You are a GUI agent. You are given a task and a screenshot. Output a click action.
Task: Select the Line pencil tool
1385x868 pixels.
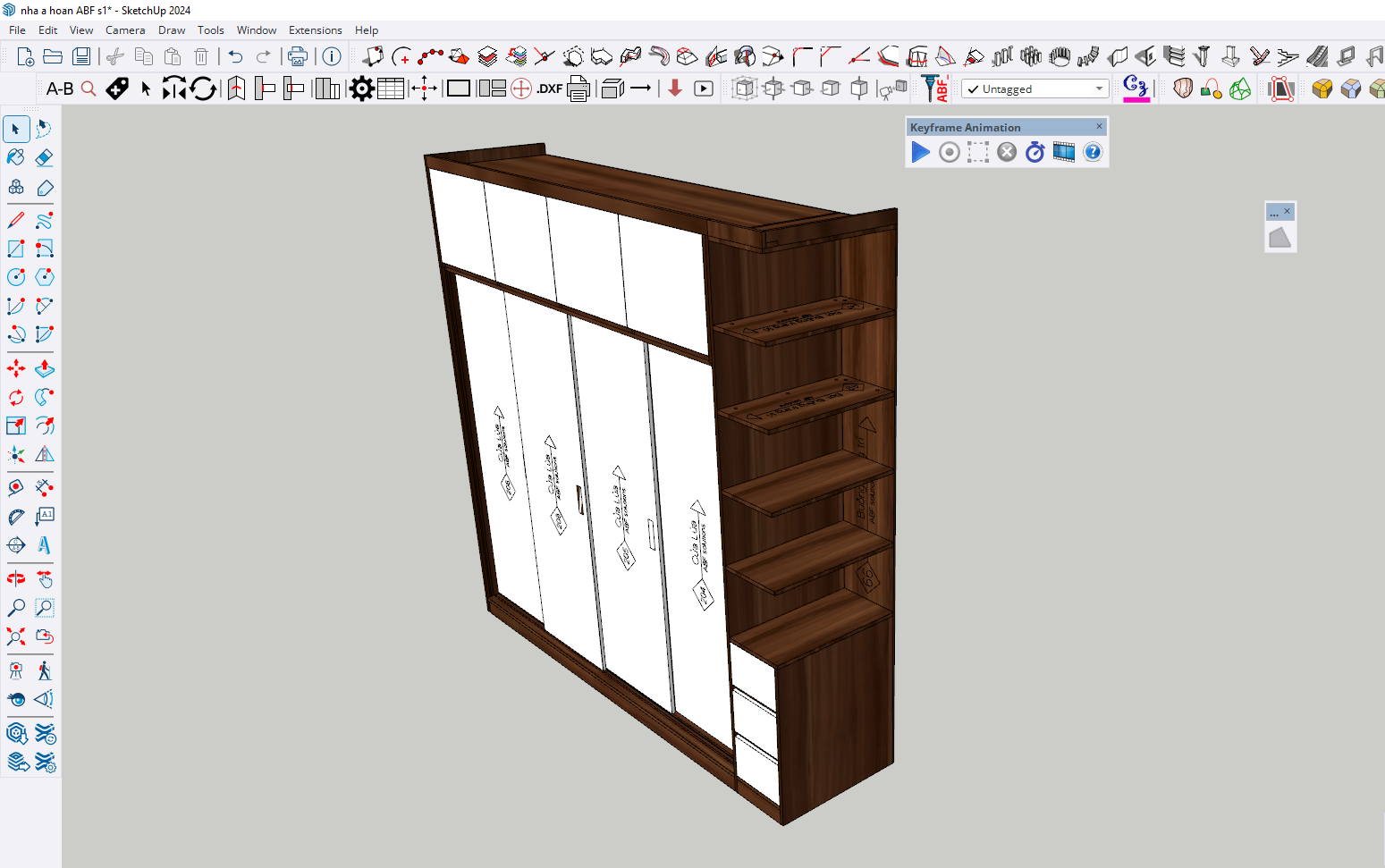(16, 220)
